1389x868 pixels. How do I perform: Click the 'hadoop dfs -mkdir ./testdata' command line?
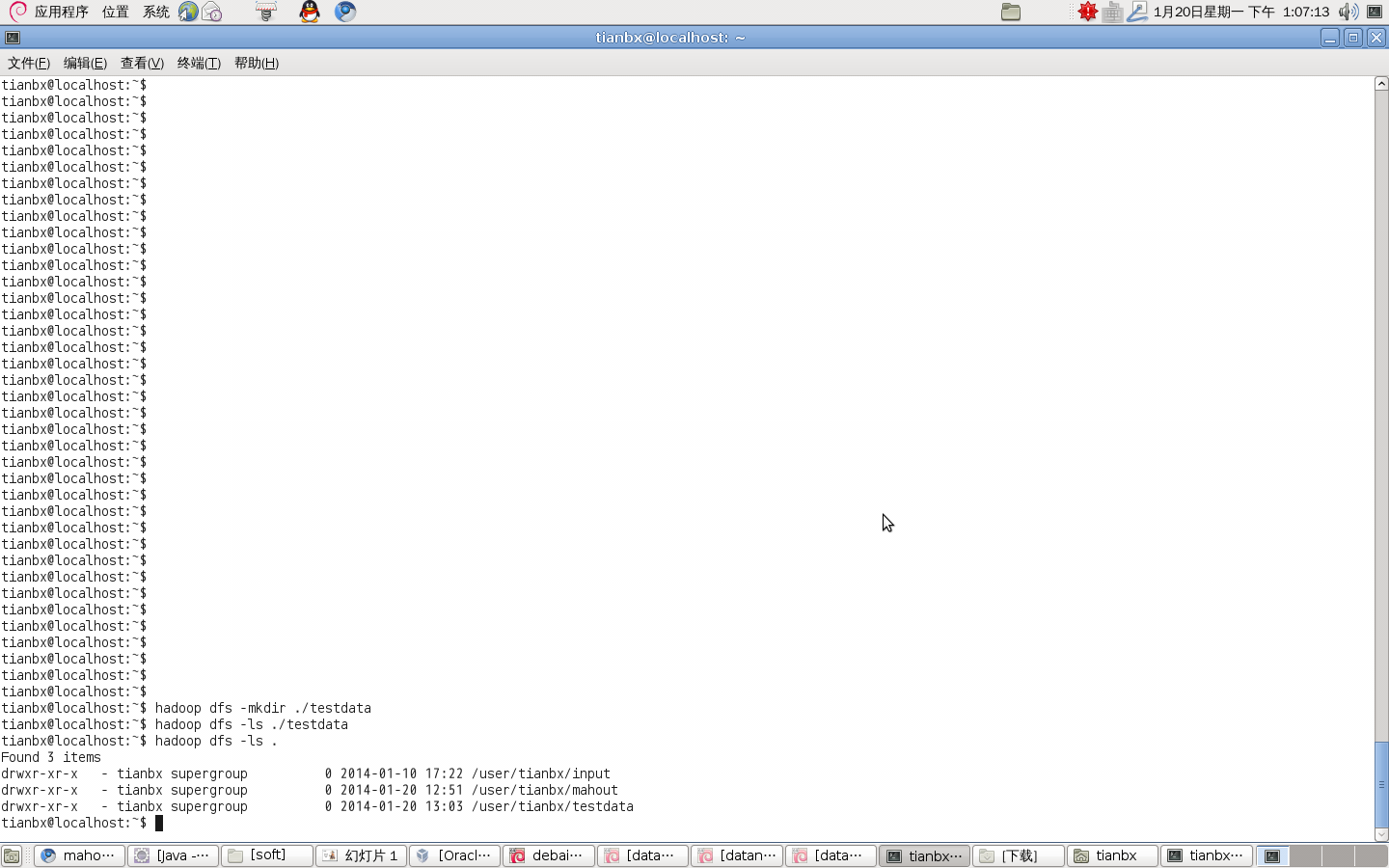pyautogui.click(x=262, y=708)
